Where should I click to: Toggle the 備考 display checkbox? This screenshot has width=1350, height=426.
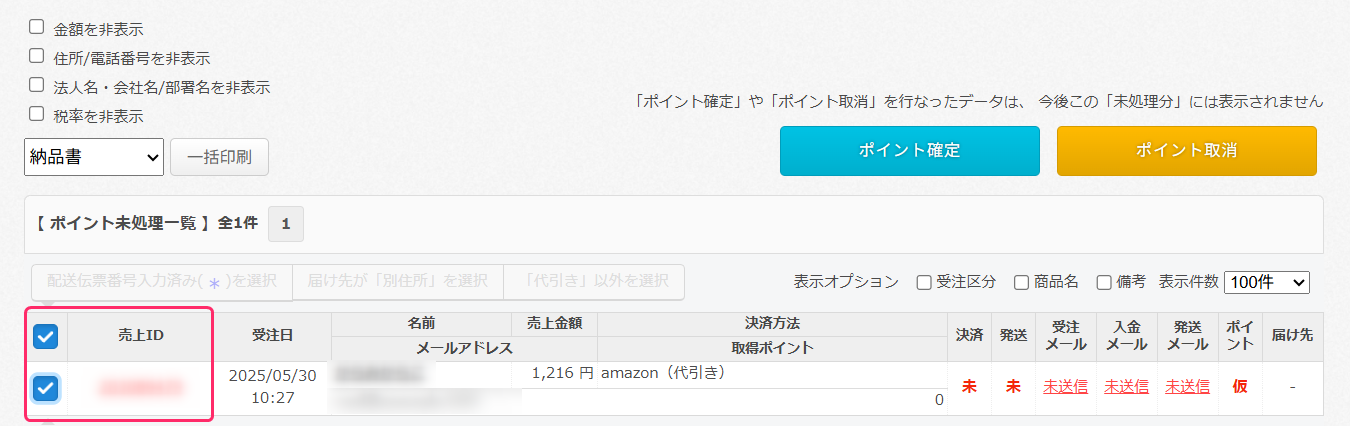pos(1104,283)
